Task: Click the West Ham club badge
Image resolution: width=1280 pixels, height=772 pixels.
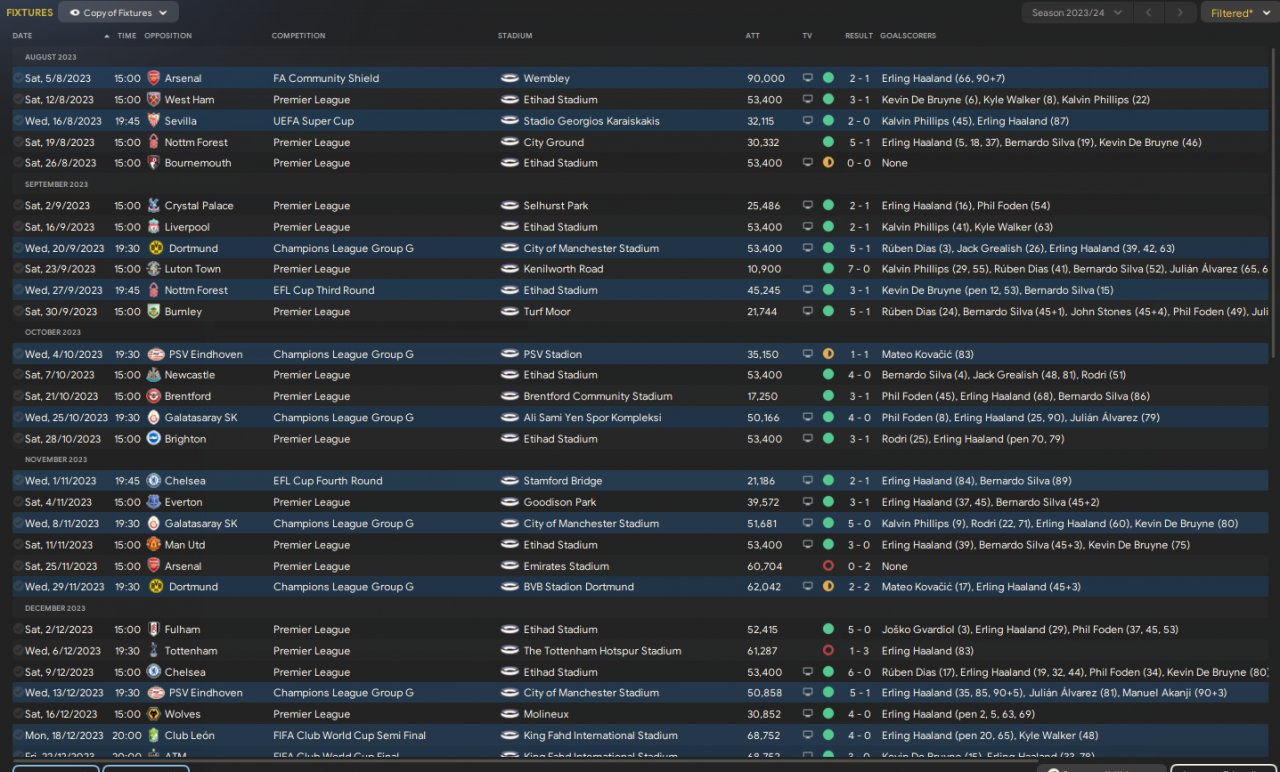Action: (153, 99)
